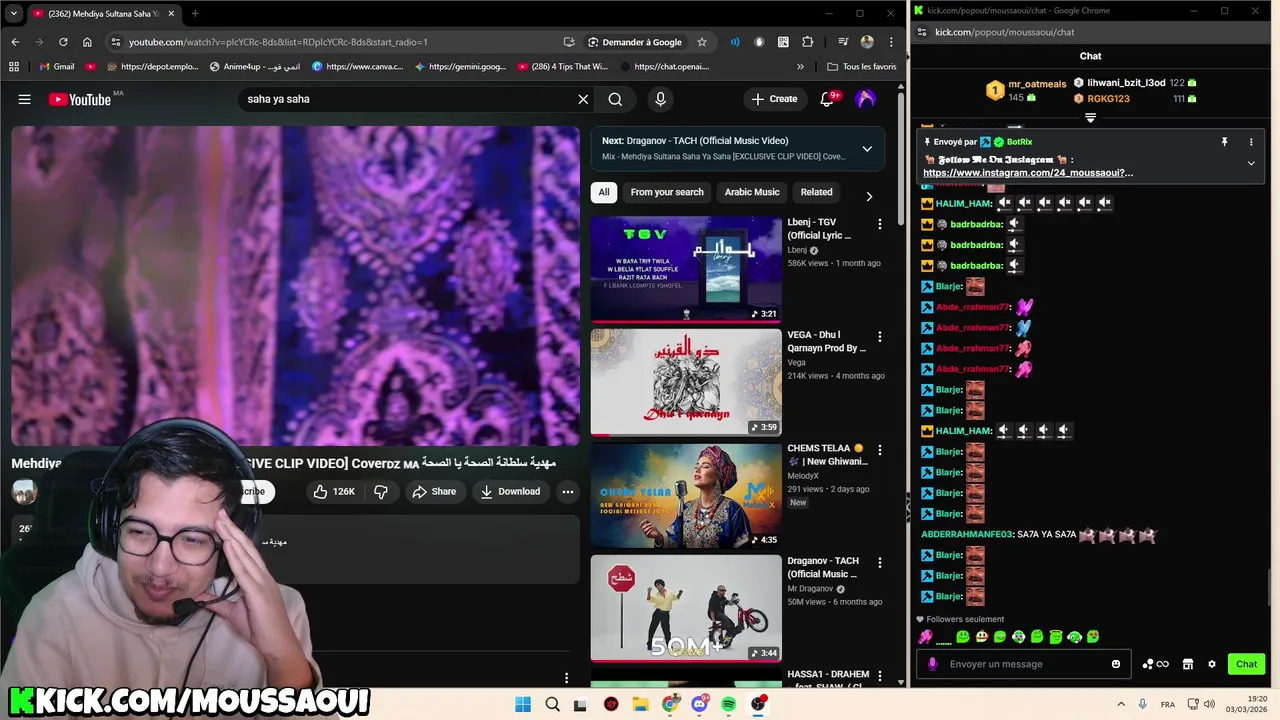Bookmark this page with star icon
1280x720 pixels.
702,42
